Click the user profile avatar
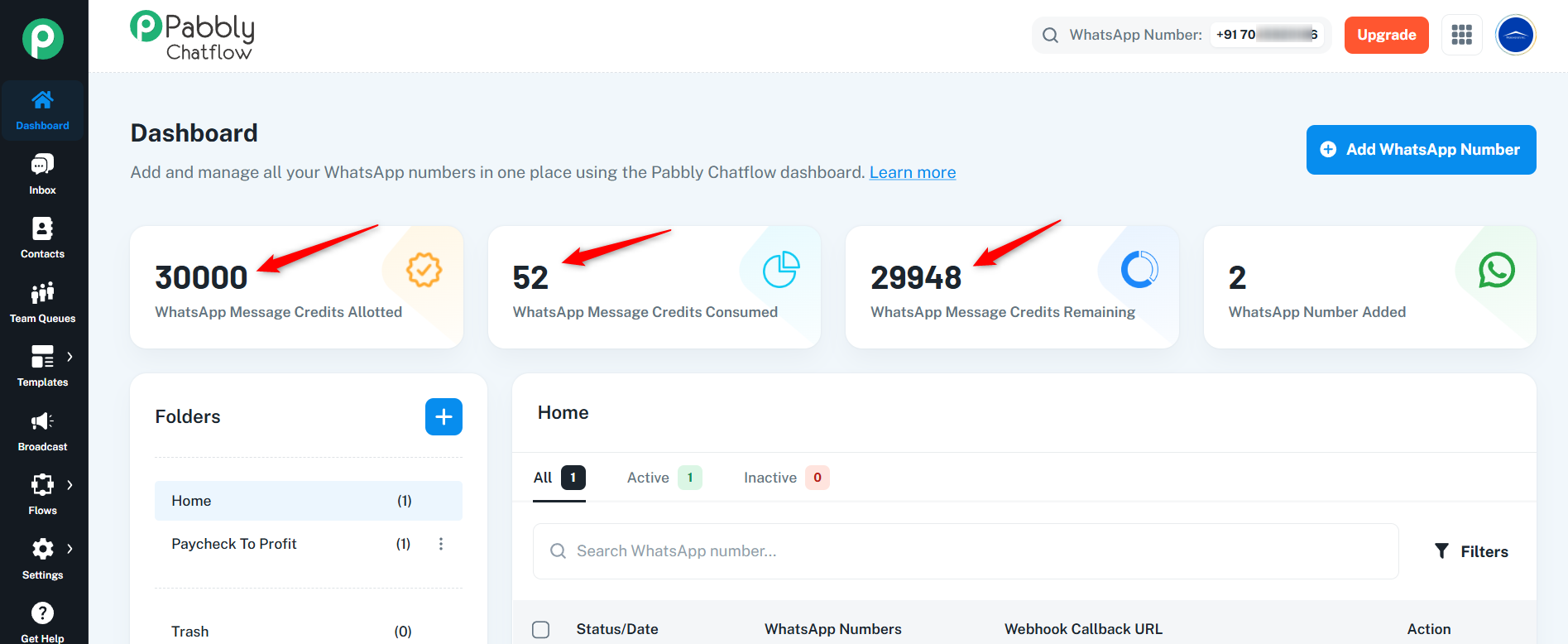 pyautogui.click(x=1515, y=35)
